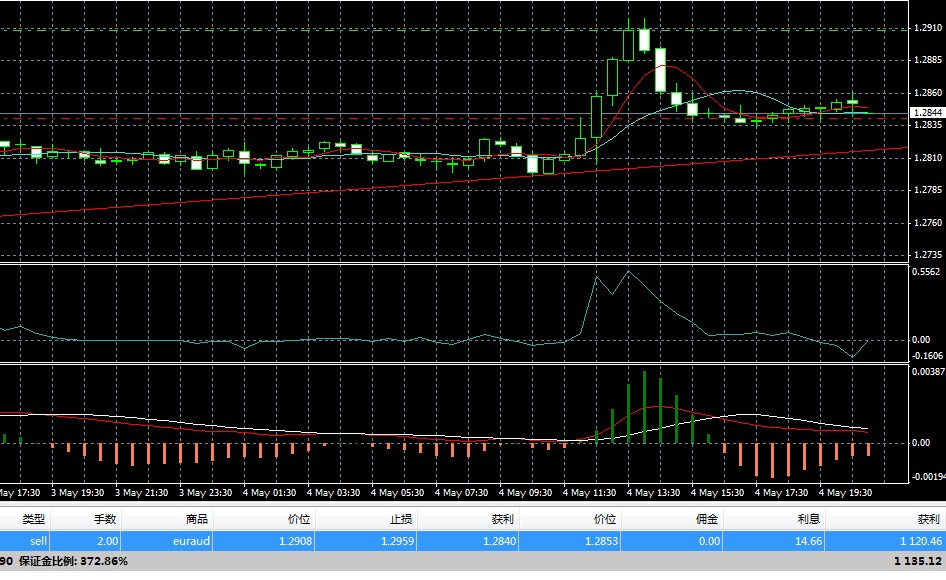Sort orders by the 手数 column header
The width and height of the screenshot is (946, 580).
tap(105, 519)
